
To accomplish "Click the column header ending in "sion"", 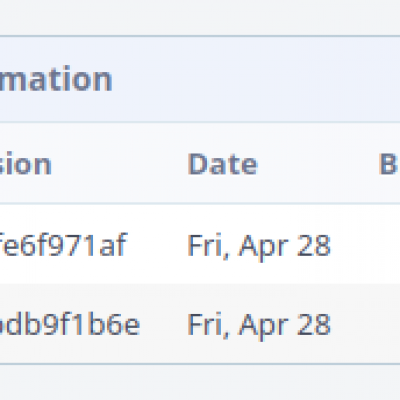I will pos(25,164).
